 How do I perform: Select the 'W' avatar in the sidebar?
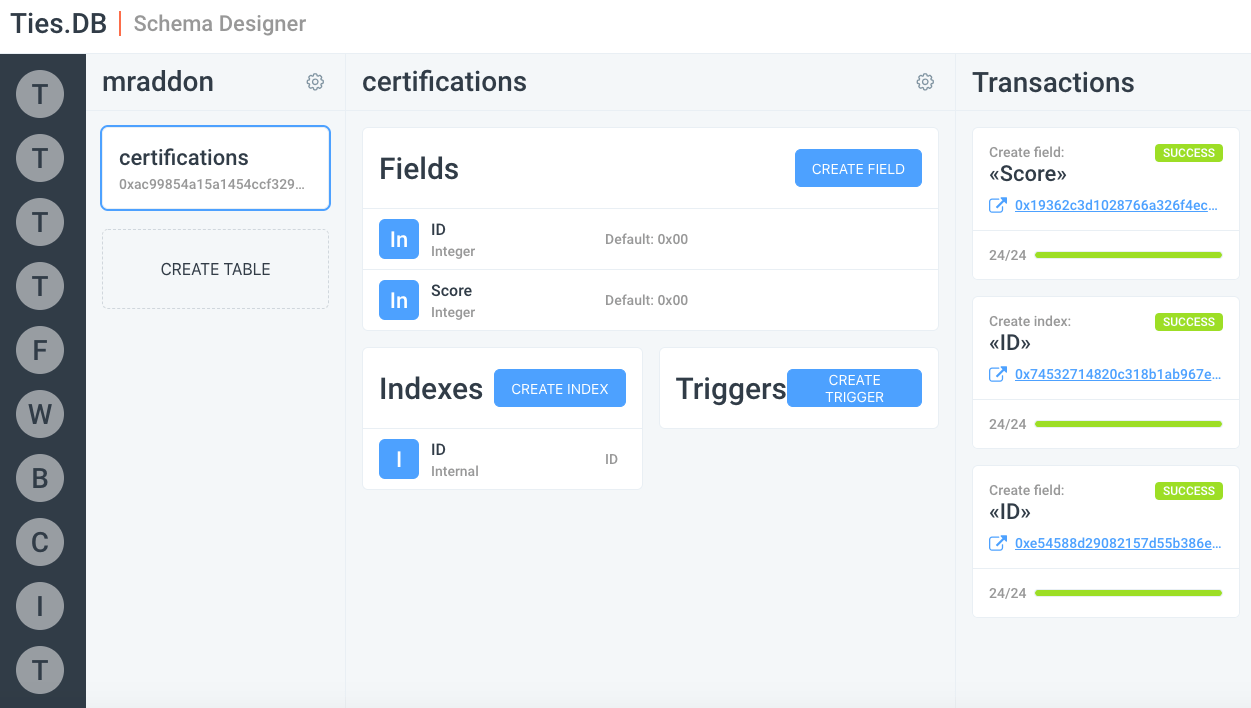pos(40,414)
